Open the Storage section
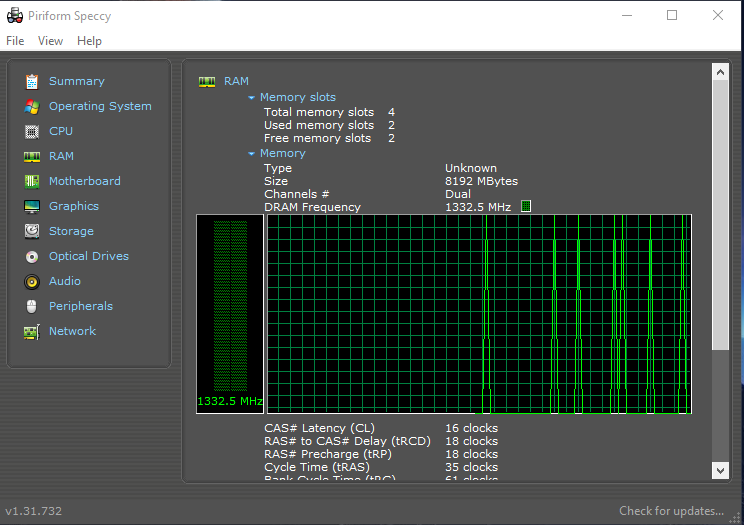Image resolution: width=744 pixels, height=525 pixels. pos(71,231)
